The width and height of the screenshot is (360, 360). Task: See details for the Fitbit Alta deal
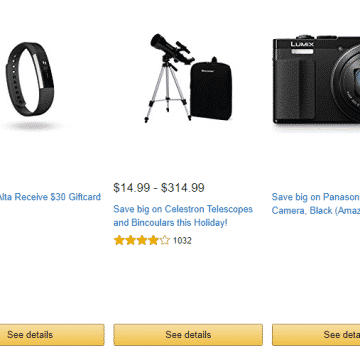tap(52, 335)
